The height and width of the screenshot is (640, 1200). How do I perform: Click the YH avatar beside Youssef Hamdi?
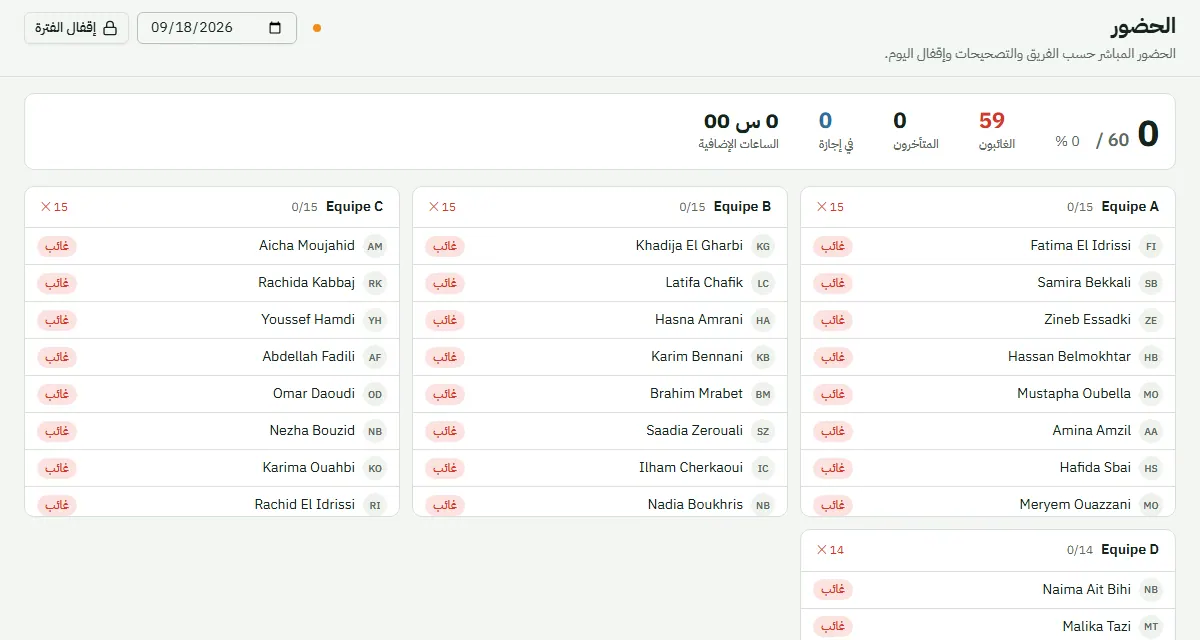(375, 320)
